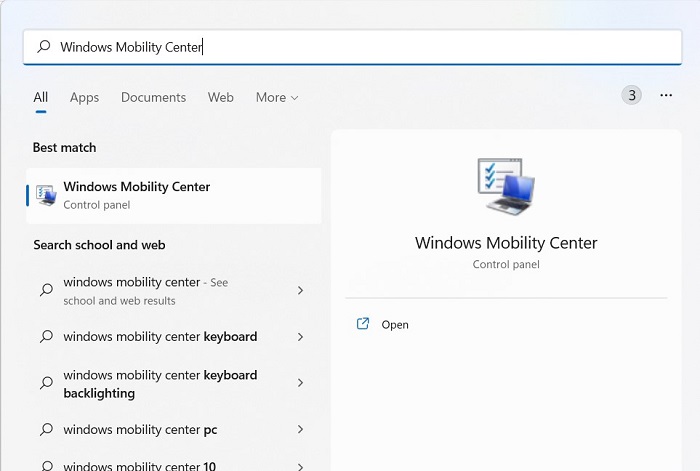Click search icon beside keyboard backlighting suggestion

point(46,383)
